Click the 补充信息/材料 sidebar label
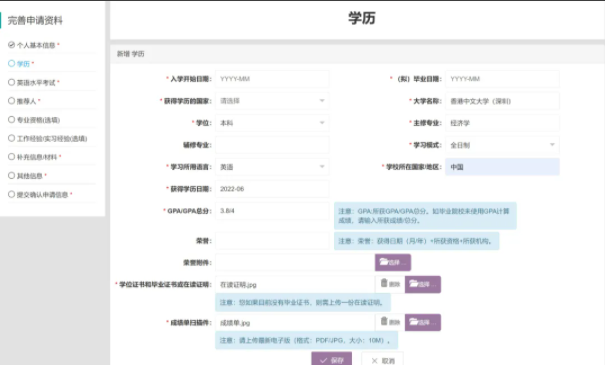The image size is (605, 365). click(37, 157)
